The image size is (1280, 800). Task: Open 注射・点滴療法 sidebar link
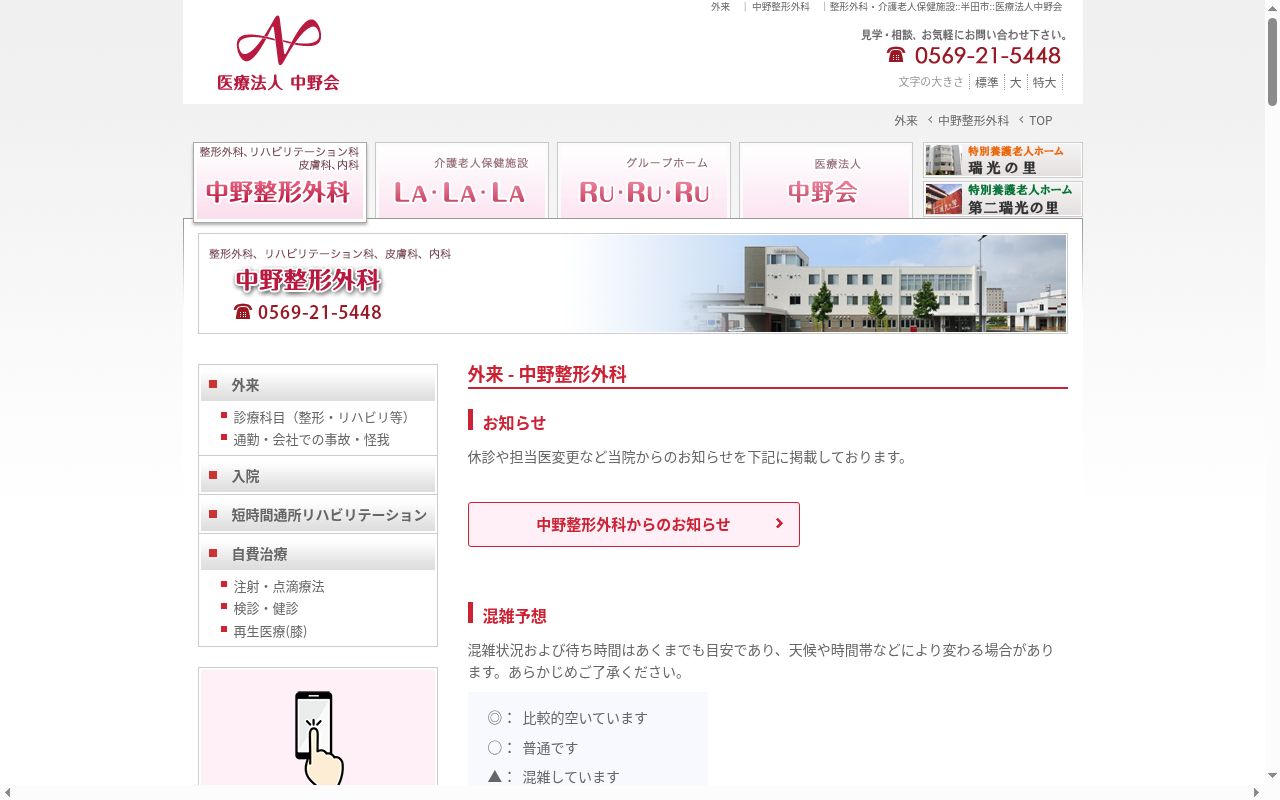point(279,586)
